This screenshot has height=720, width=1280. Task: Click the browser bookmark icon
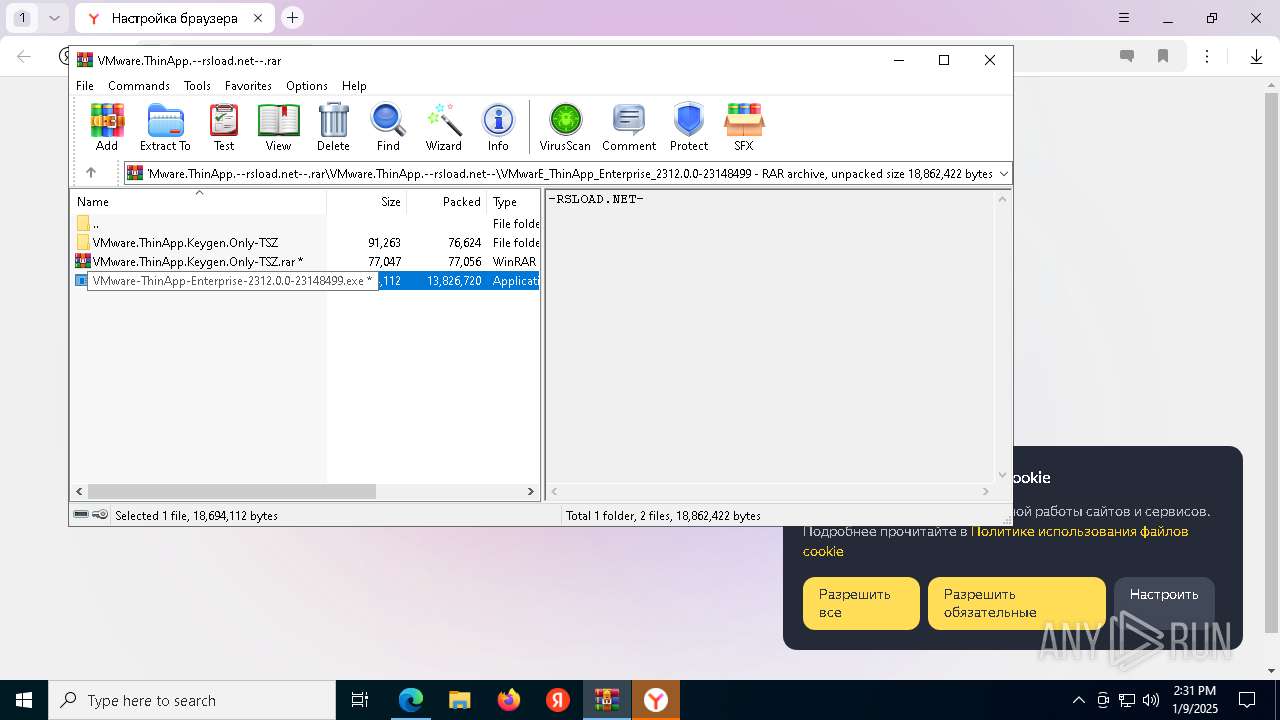[1163, 57]
